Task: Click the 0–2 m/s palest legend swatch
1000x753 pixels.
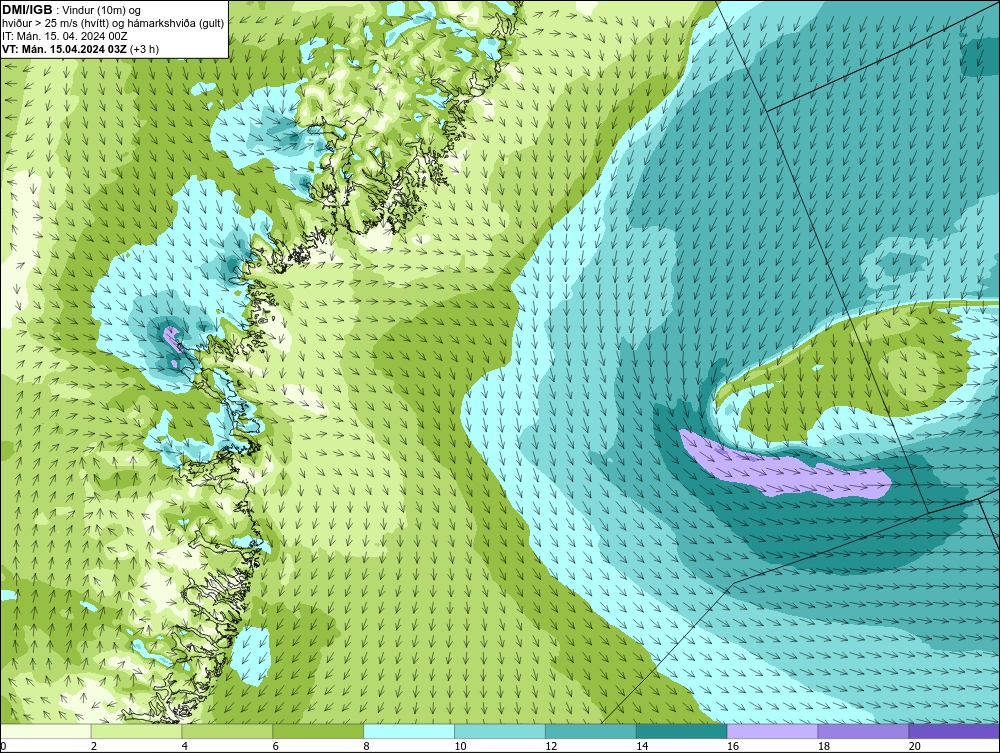Action: (x=46, y=731)
